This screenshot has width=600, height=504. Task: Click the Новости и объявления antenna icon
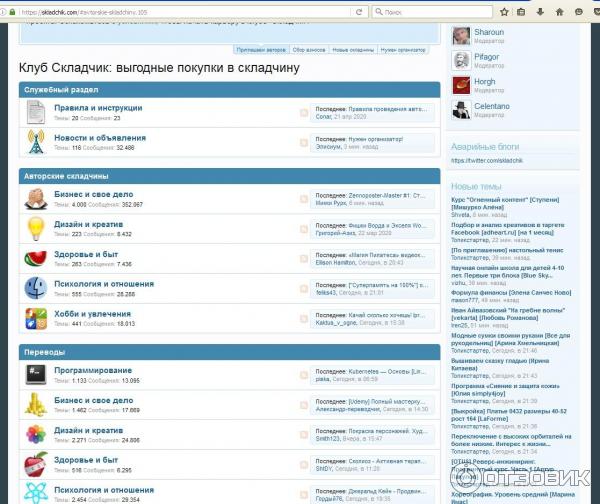point(35,142)
